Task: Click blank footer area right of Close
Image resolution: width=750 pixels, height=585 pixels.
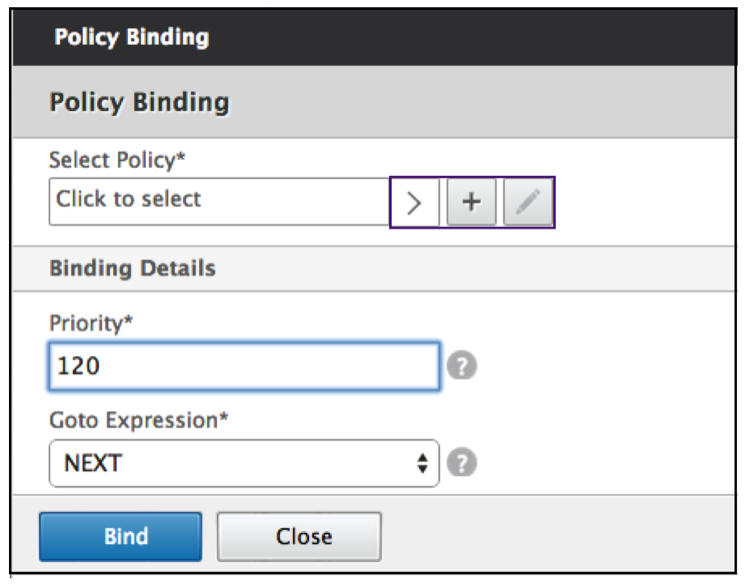Action: coord(560,537)
